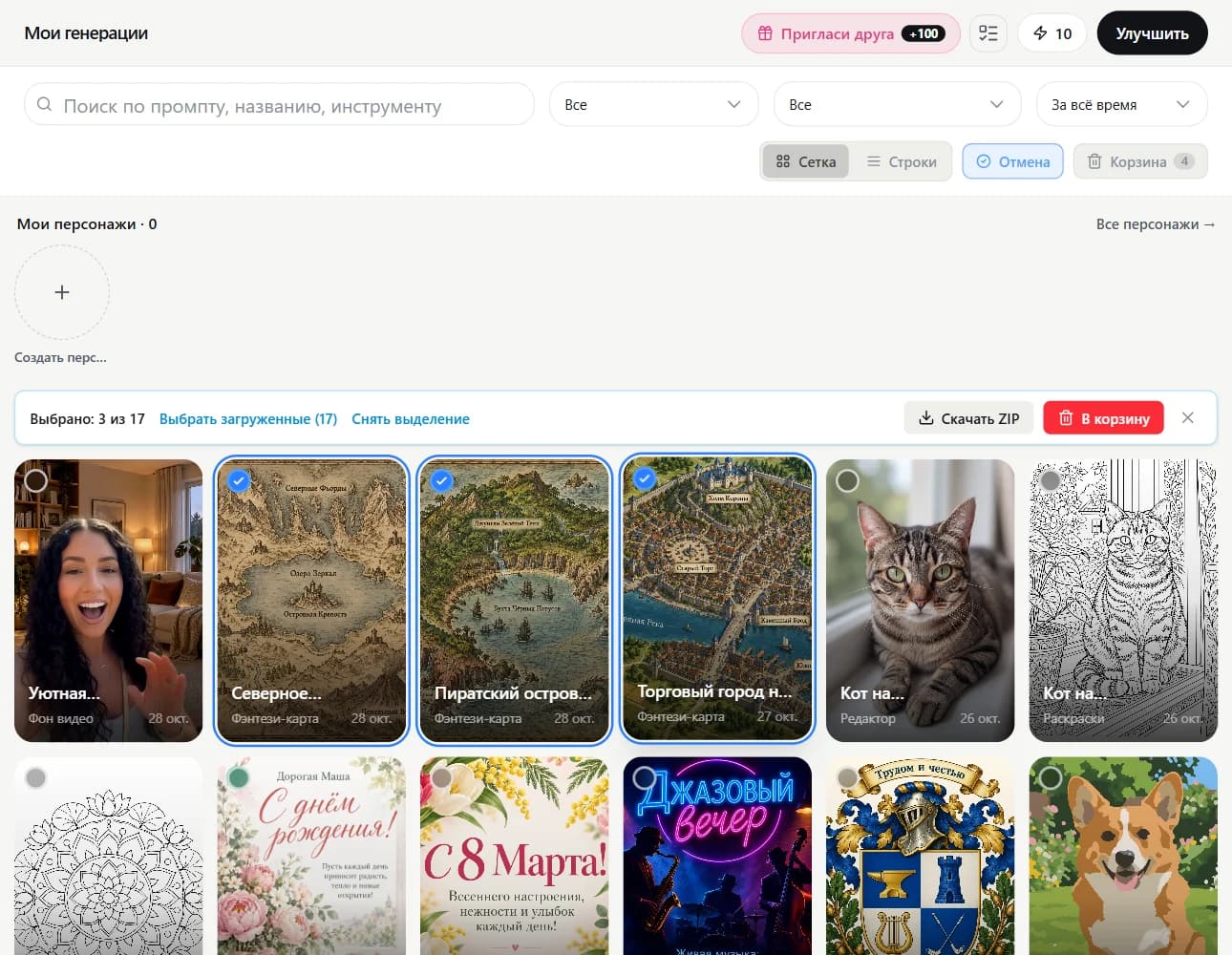
Task: Open the С днём рождения card thumbnail
Action: click(311, 856)
